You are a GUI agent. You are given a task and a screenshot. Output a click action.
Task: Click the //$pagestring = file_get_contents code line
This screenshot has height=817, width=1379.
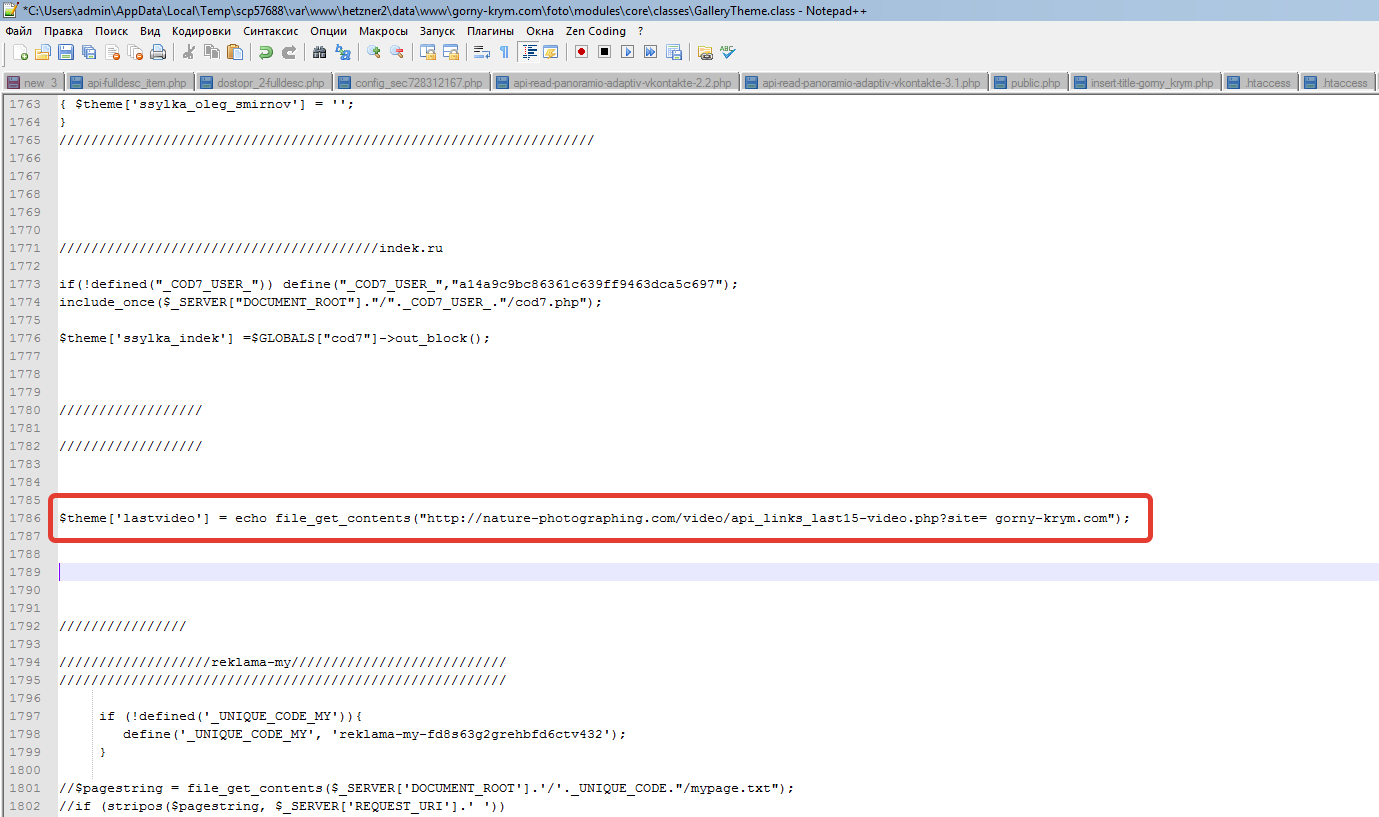427,788
